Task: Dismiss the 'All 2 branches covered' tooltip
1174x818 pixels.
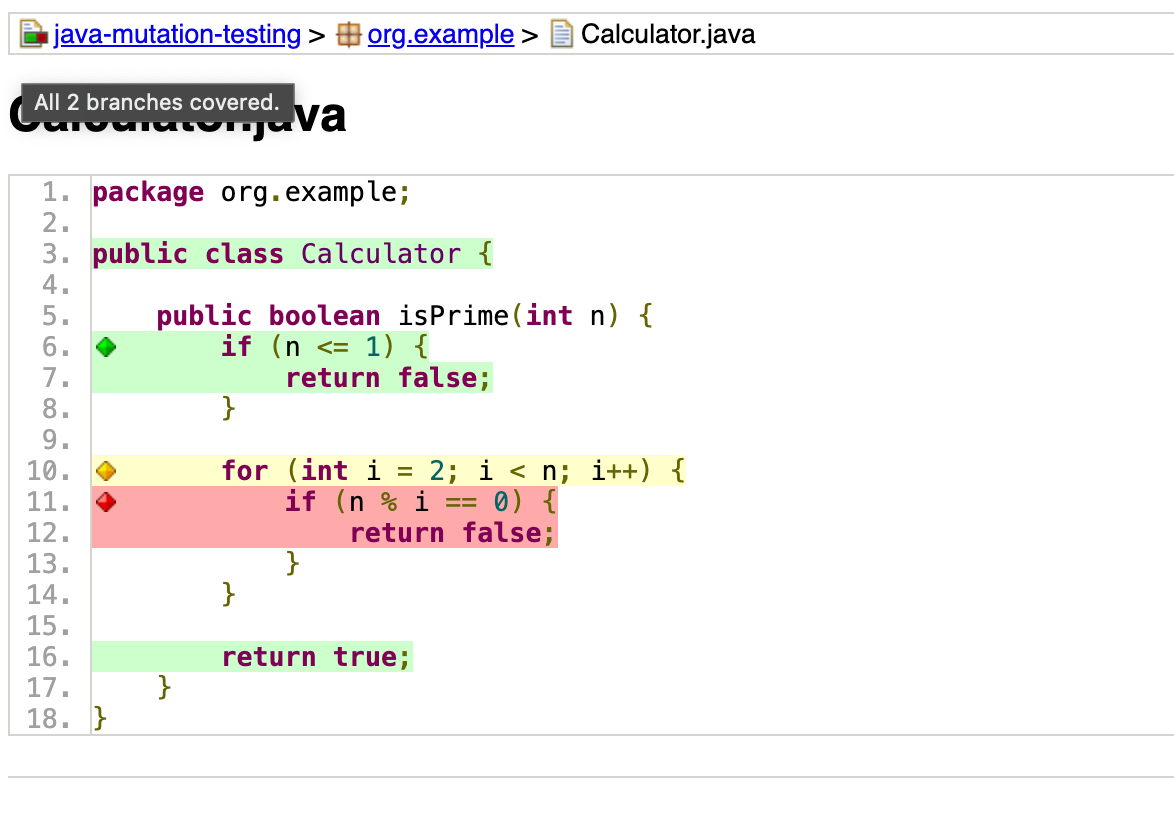Action: pos(156,102)
